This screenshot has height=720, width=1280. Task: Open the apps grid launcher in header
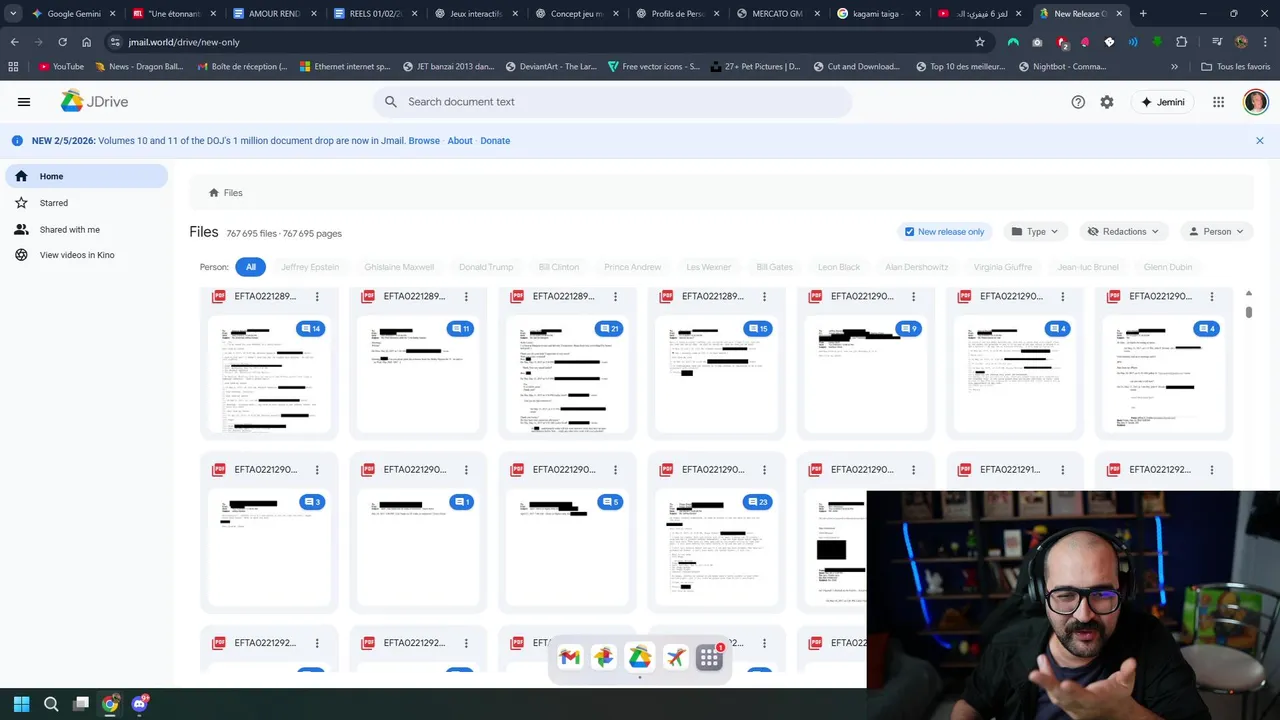[x=1218, y=102]
